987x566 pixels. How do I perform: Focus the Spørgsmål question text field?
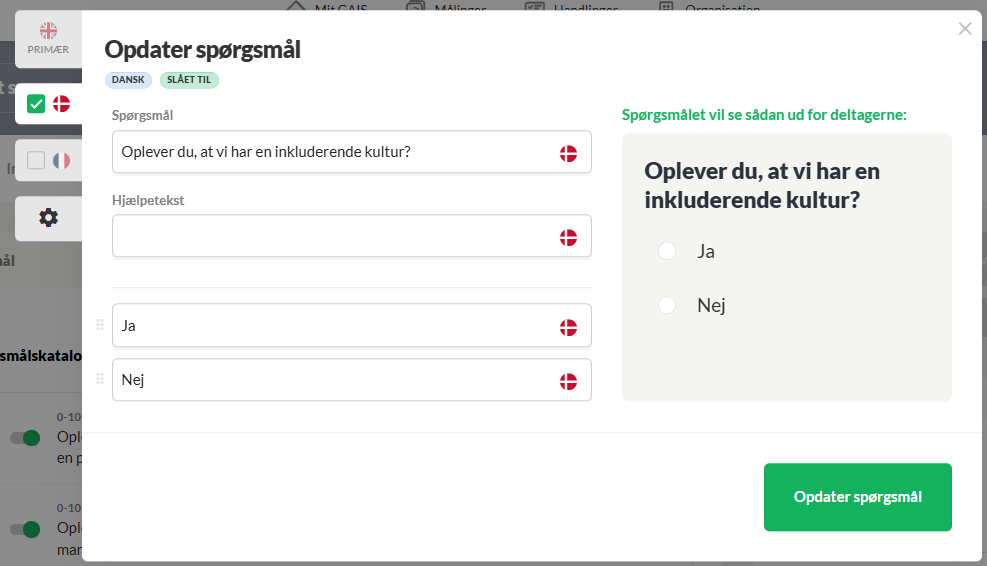tap(352, 152)
